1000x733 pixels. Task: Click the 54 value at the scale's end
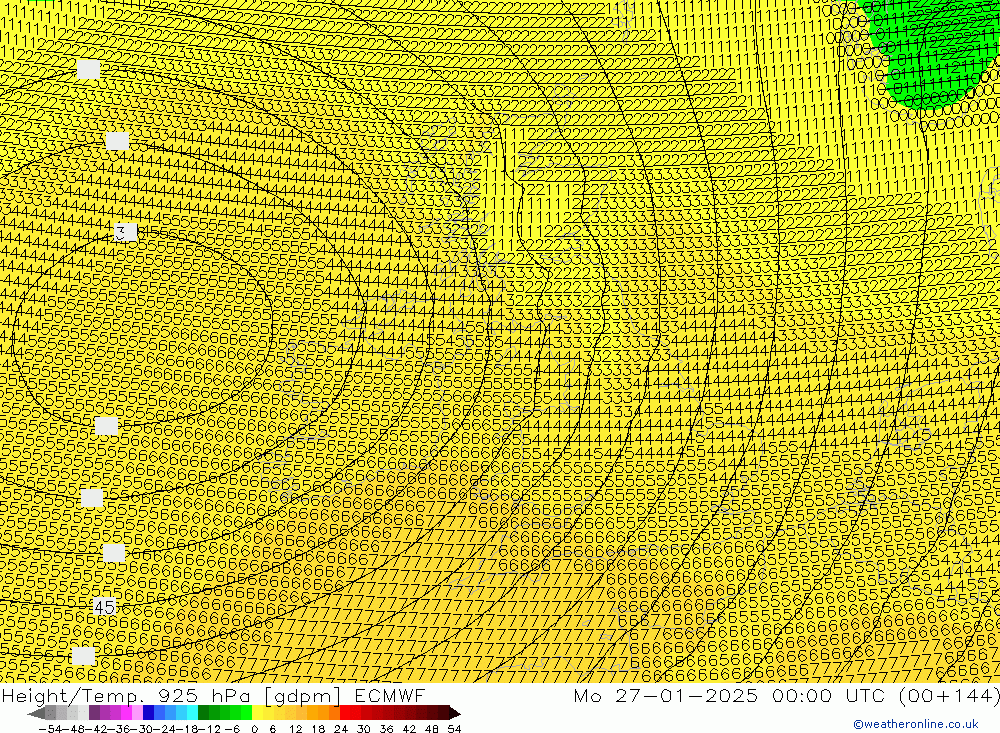pyautogui.click(x=454, y=728)
